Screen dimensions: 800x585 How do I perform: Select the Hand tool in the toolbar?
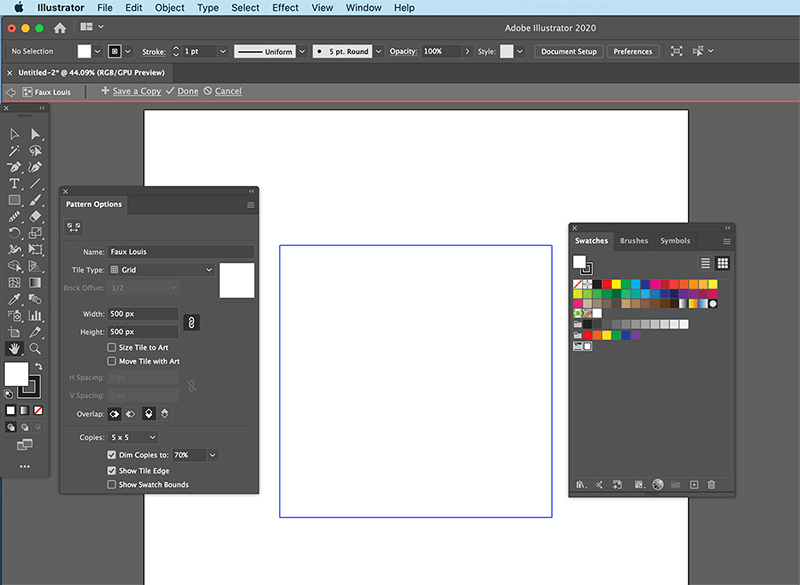coord(13,347)
